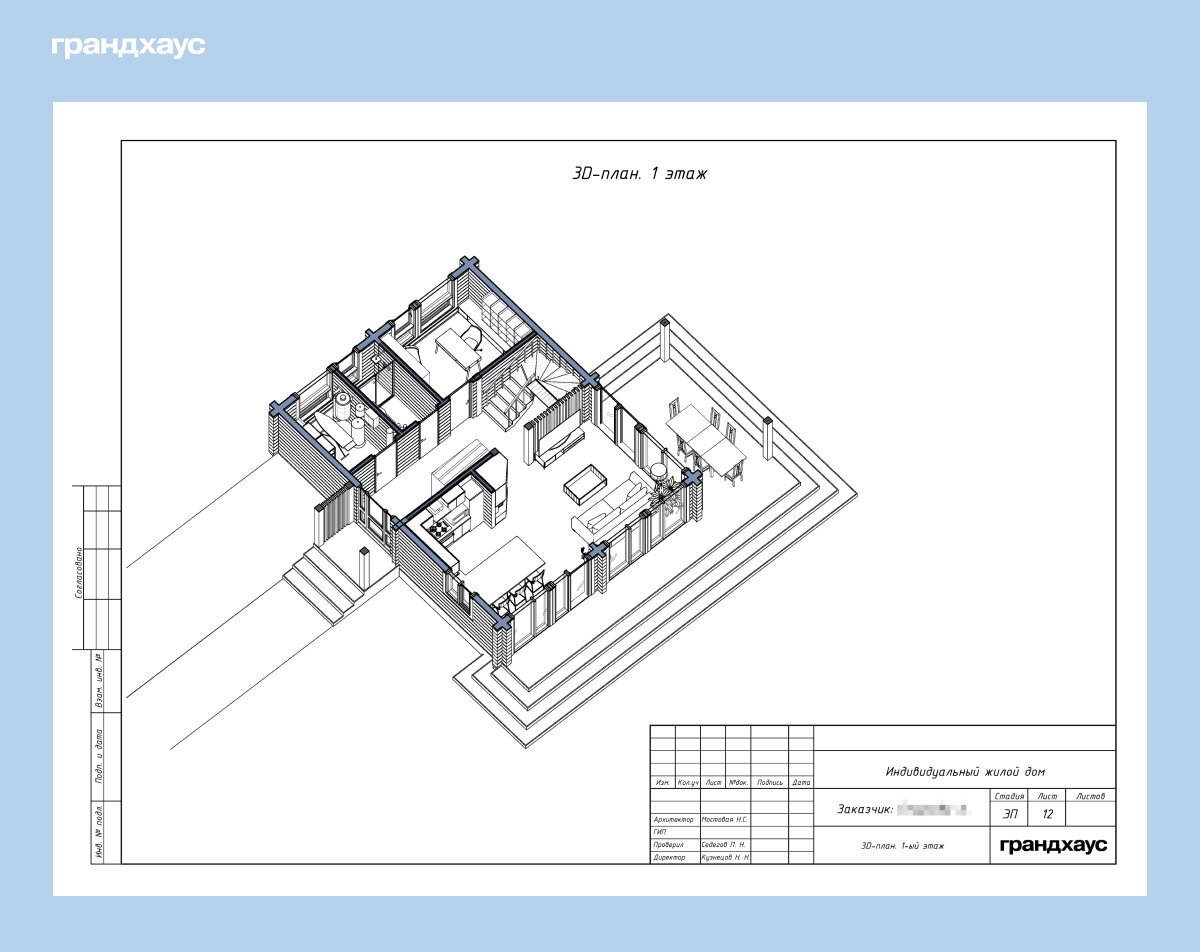This screenshot has height=952, width=1200.
Task: Click the 'Согласовано' side stamp label
Action: [79, 572]
